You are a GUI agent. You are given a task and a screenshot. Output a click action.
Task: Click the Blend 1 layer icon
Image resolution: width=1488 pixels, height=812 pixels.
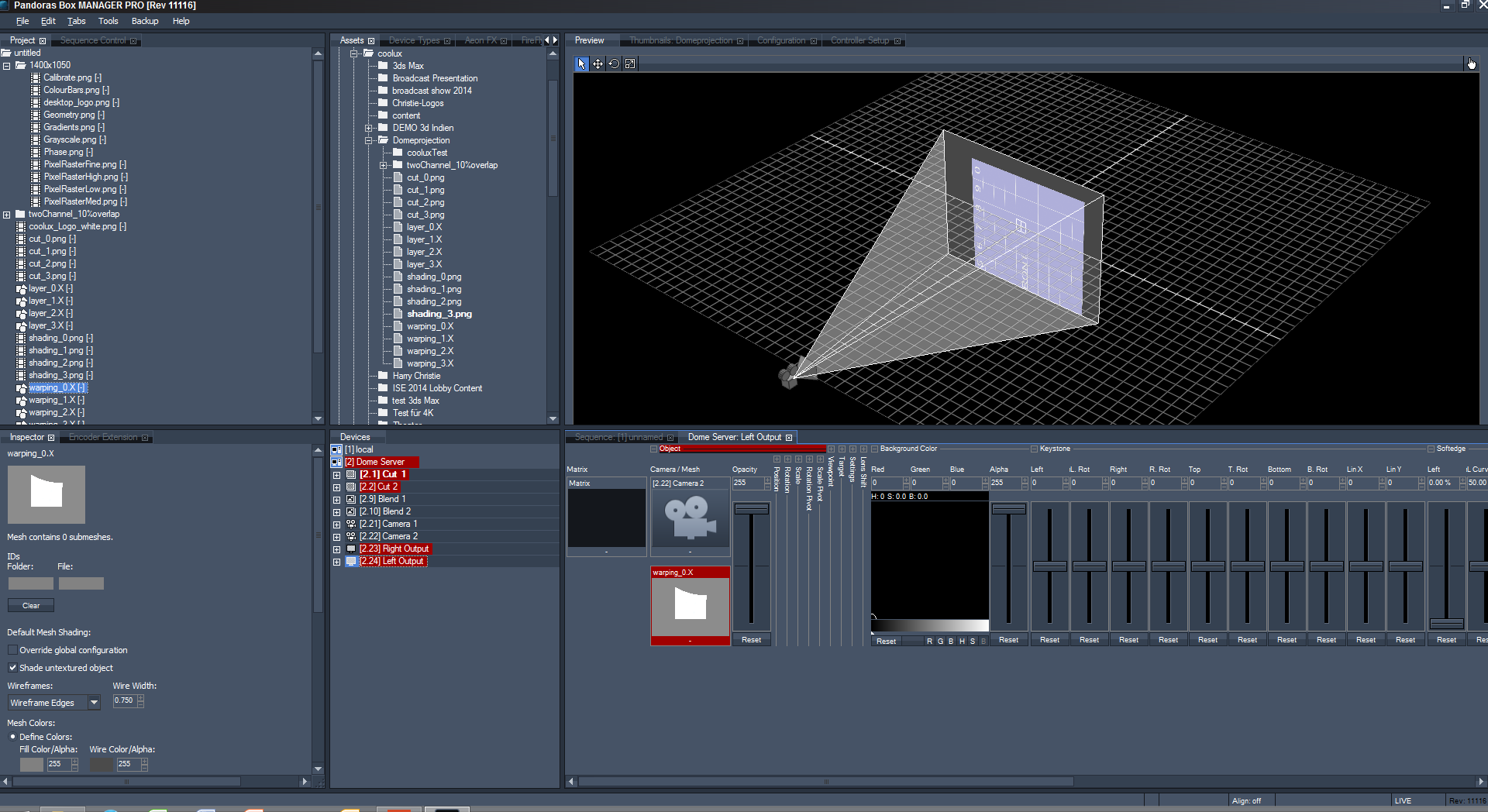tap(351, 499)
